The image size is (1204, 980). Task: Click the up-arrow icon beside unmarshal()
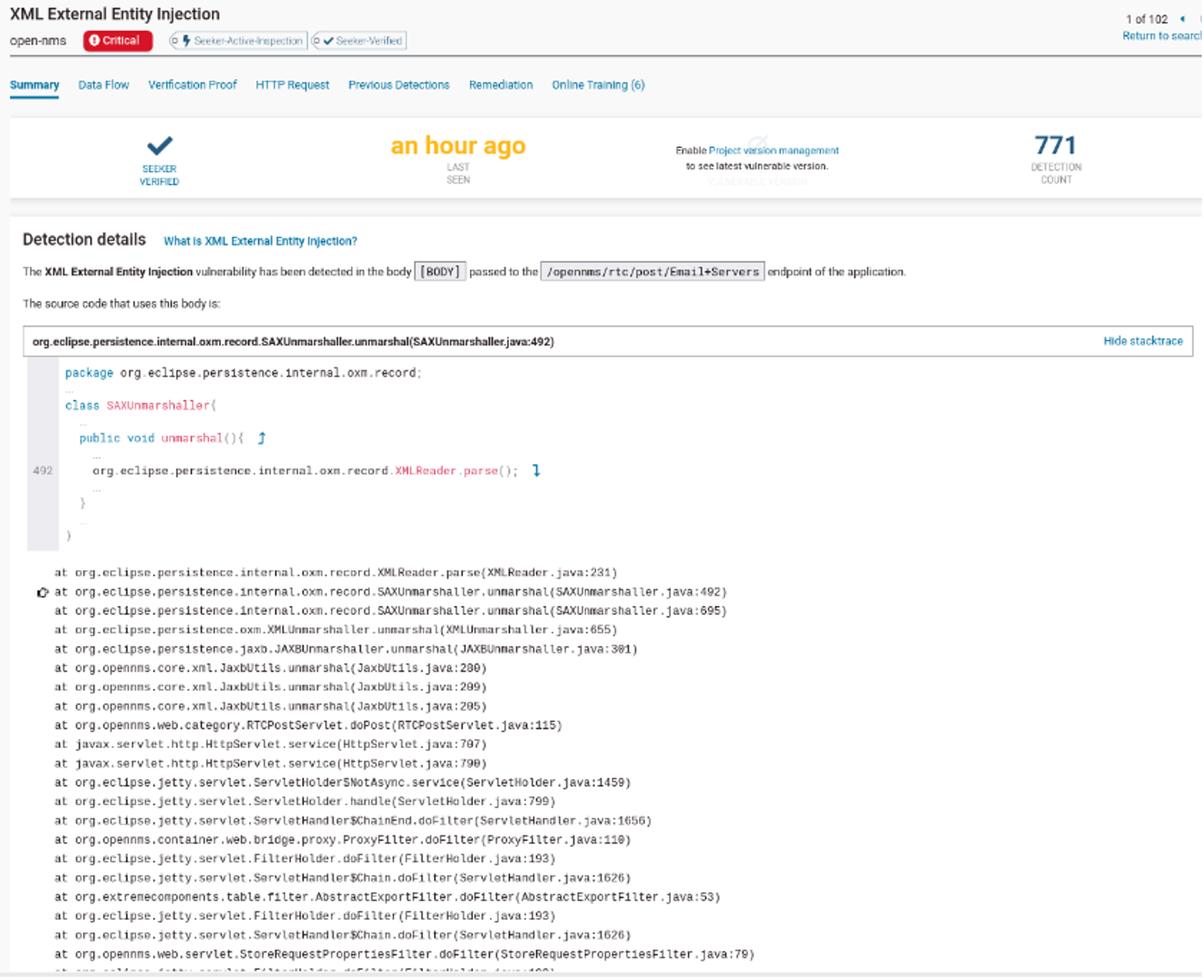coord(262,438)
